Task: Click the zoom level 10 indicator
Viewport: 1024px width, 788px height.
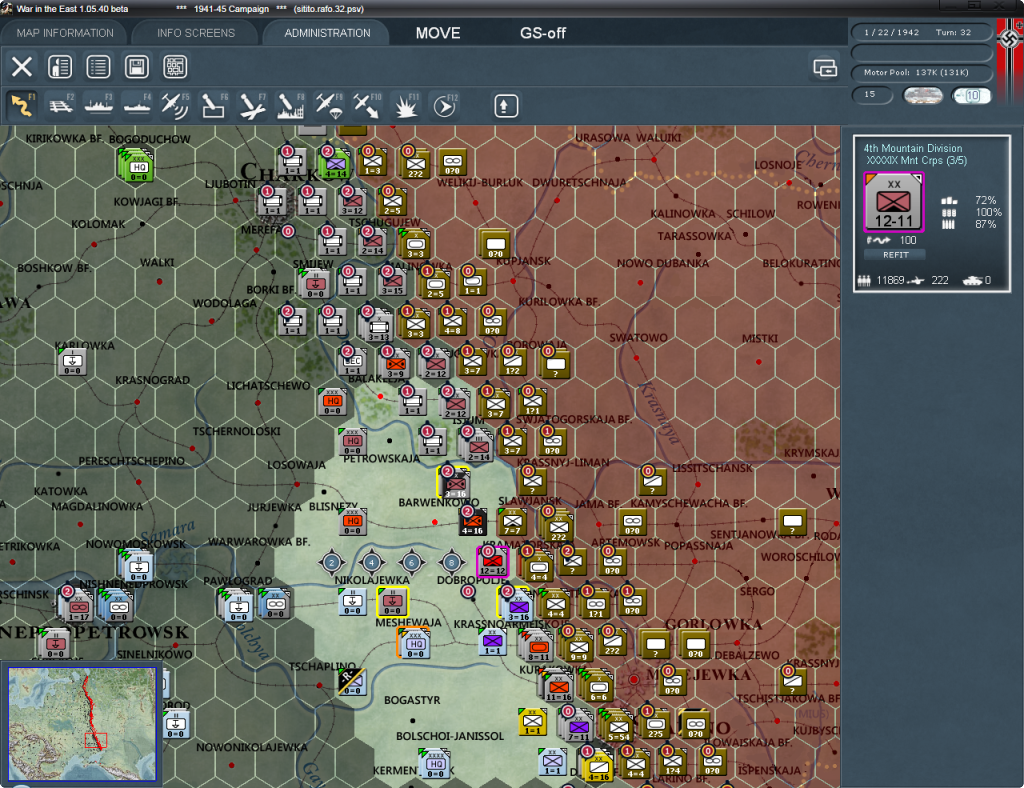Action: point(971,95)
